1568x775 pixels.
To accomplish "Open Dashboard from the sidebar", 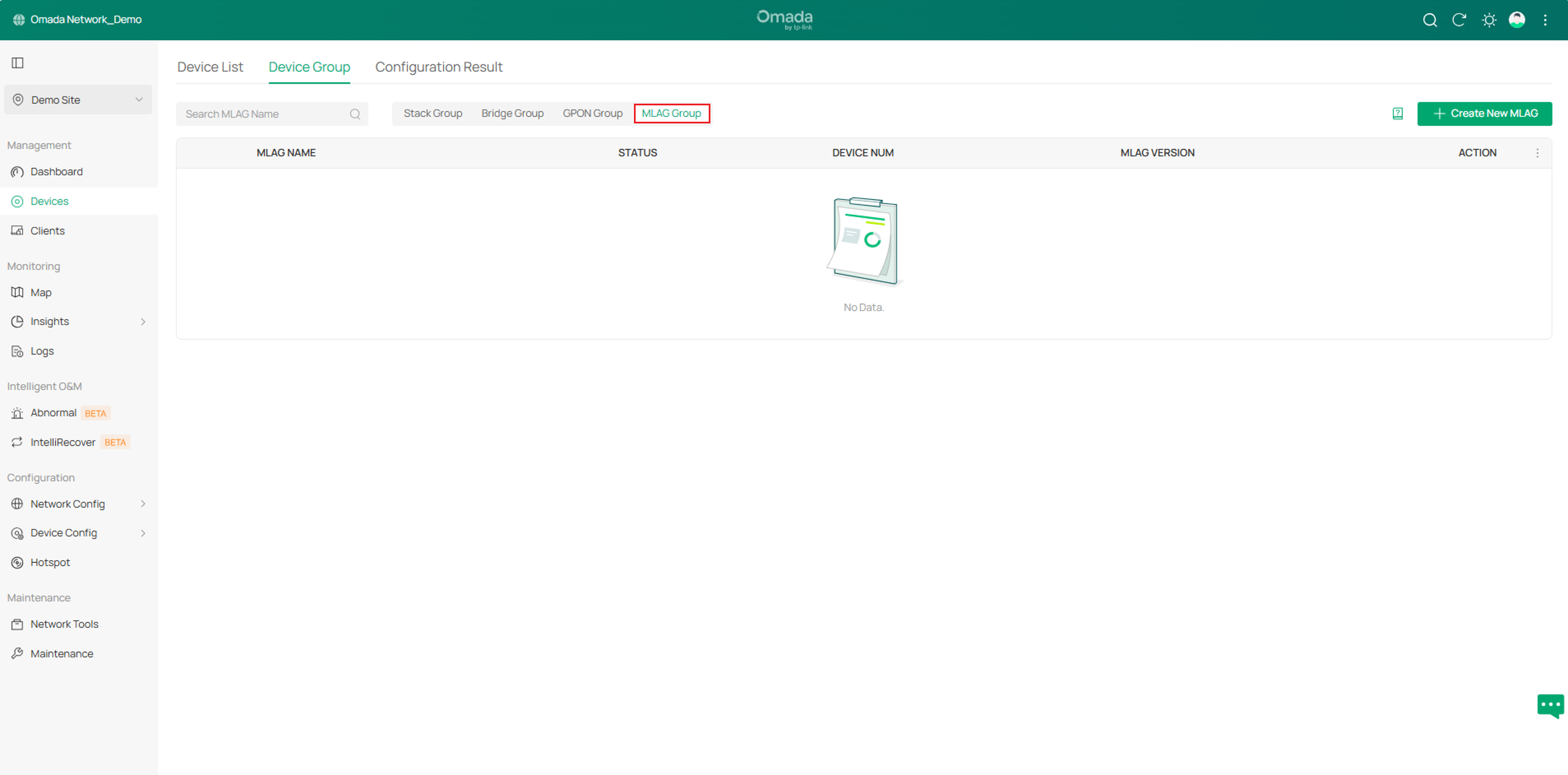I will pyautogui.click(x=57, y=172).
